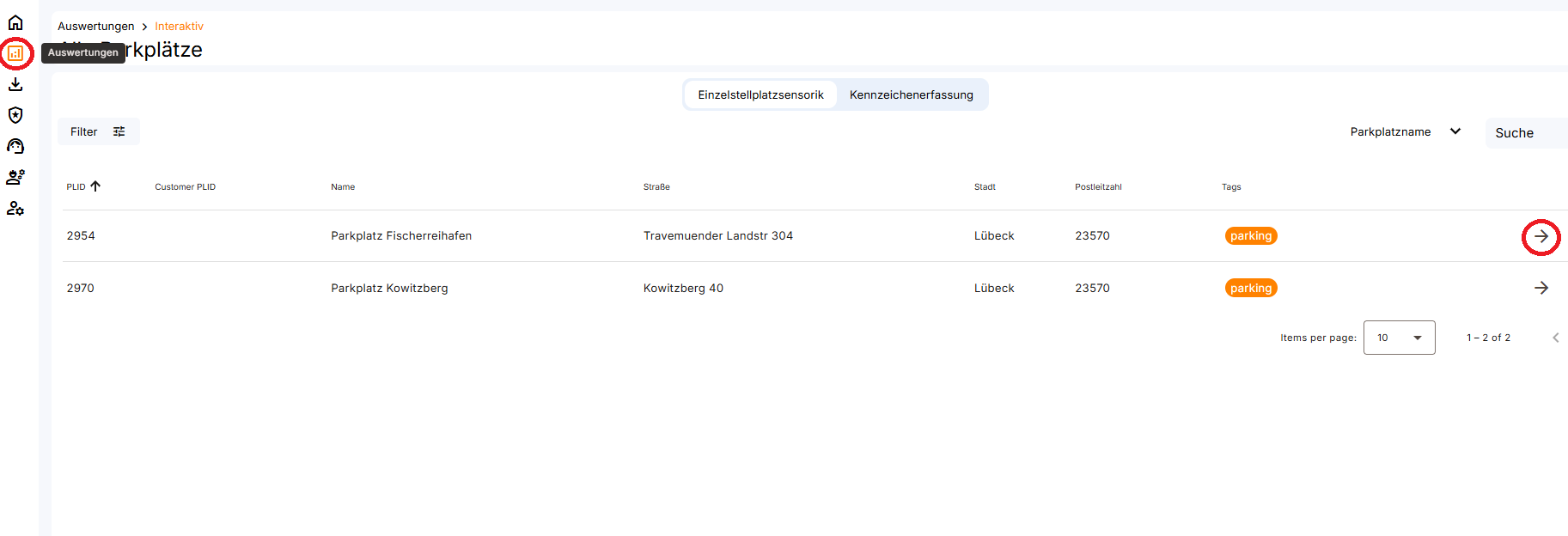Viewport: 1568px width, 536px height.
Task: Open the items per page dropdown
Action: [1399, 338]
